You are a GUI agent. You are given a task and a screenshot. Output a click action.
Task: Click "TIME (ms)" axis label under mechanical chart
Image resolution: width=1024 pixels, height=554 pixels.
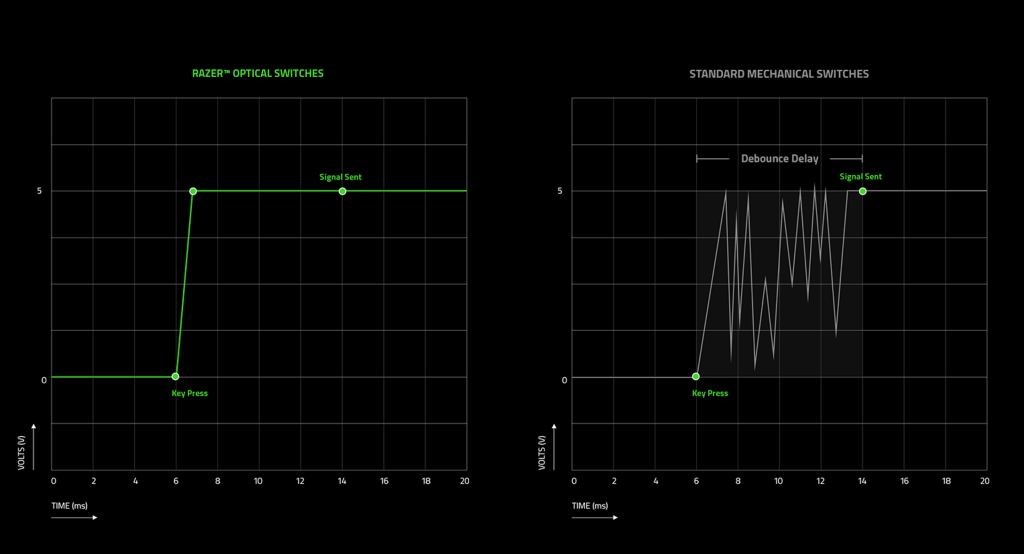[x=590, y=506]
